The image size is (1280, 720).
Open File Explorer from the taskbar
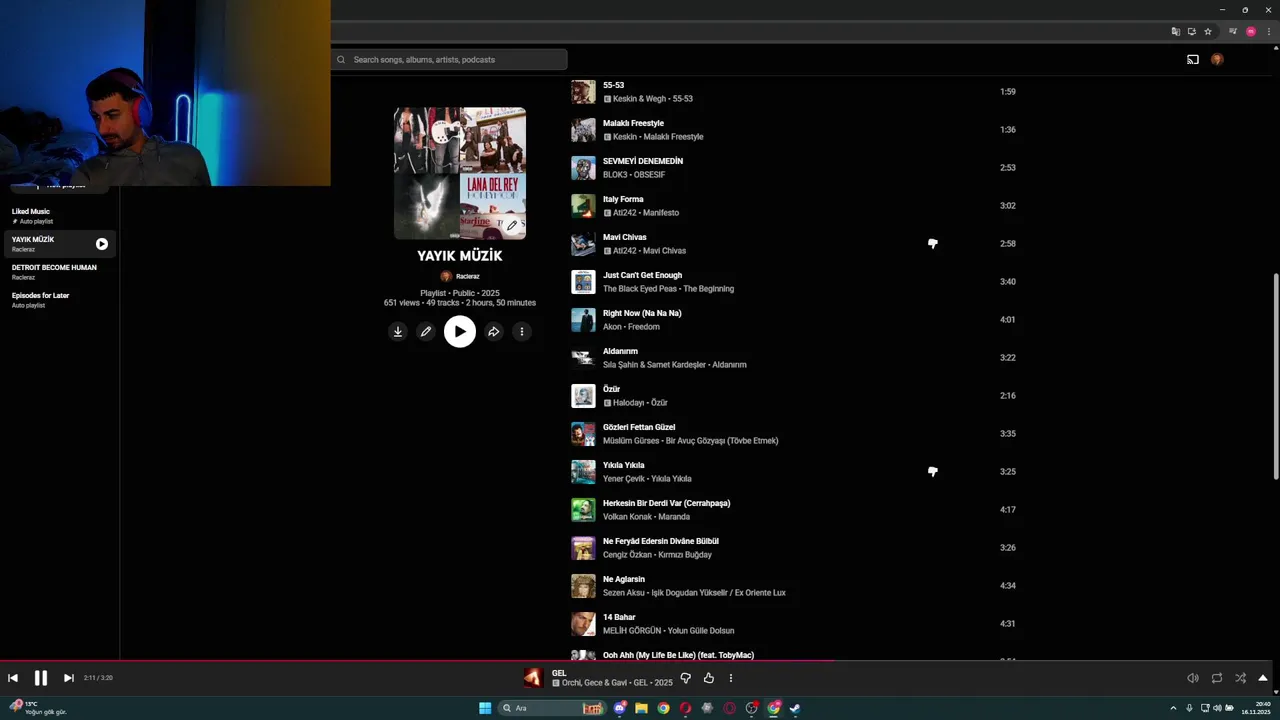[641, 708]
